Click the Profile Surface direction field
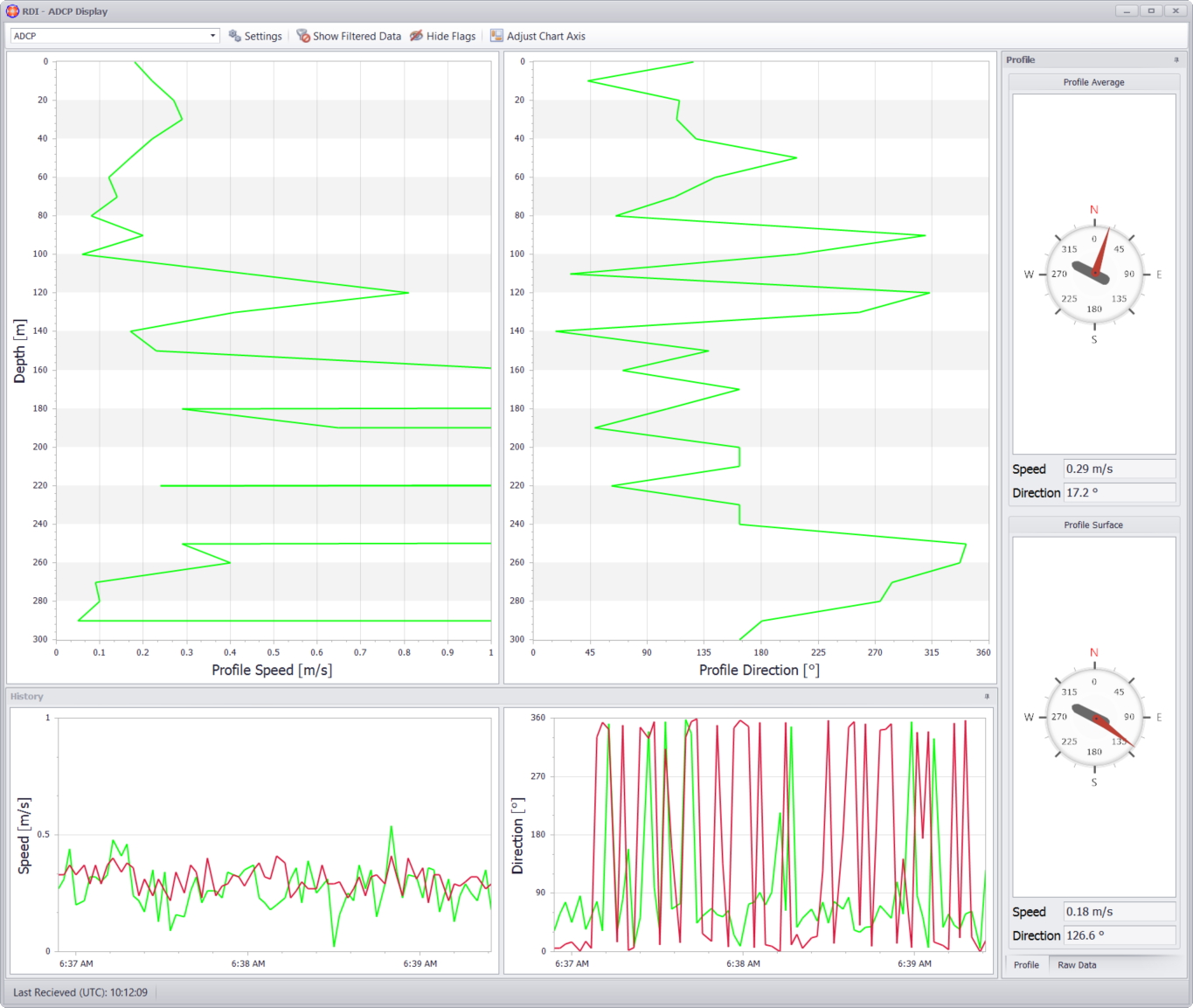The width and height of the screenshot is (1193, 1008). tap(1120, 935)
